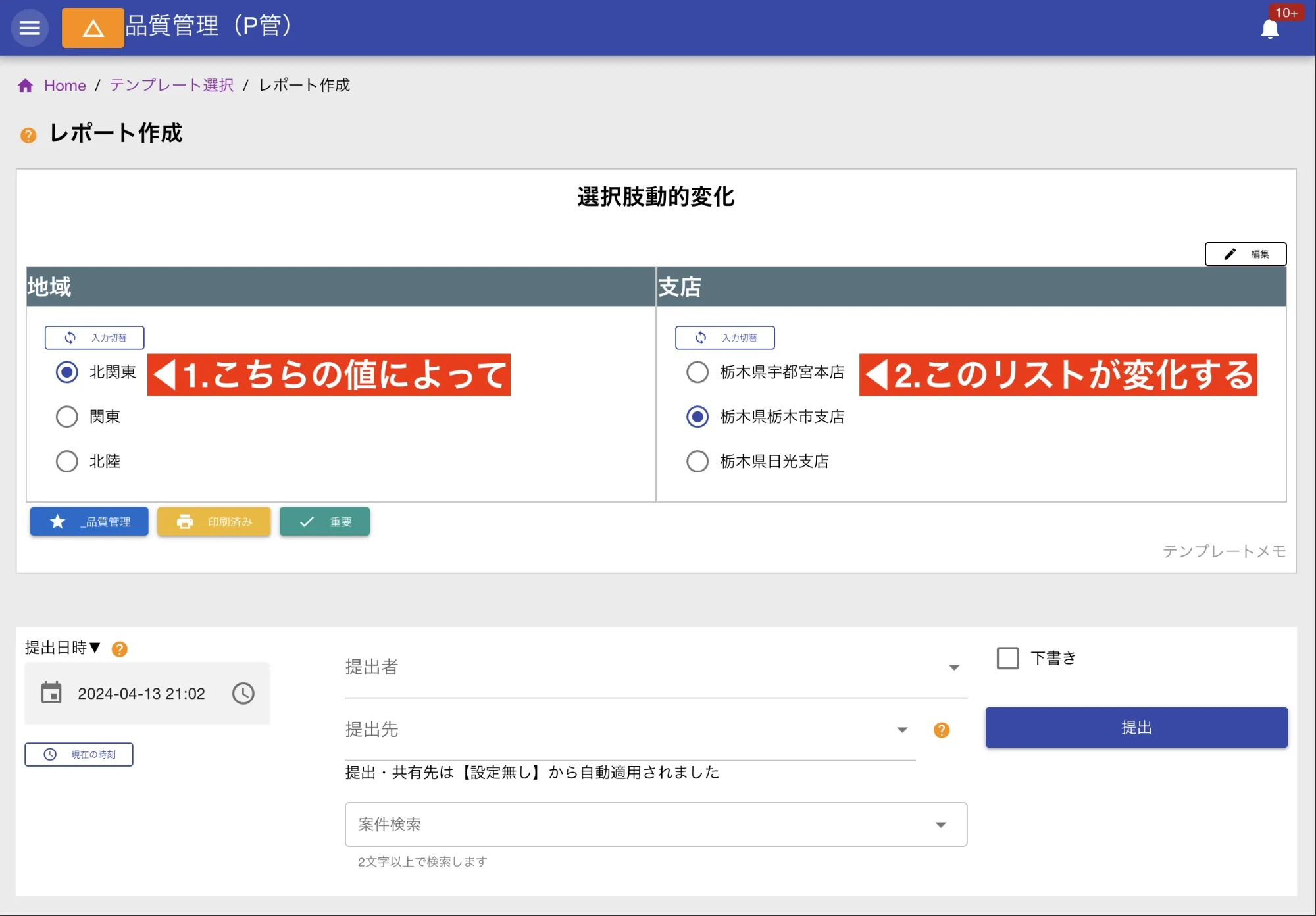Open the 提出者 dropdown

[x=954, y=667]
